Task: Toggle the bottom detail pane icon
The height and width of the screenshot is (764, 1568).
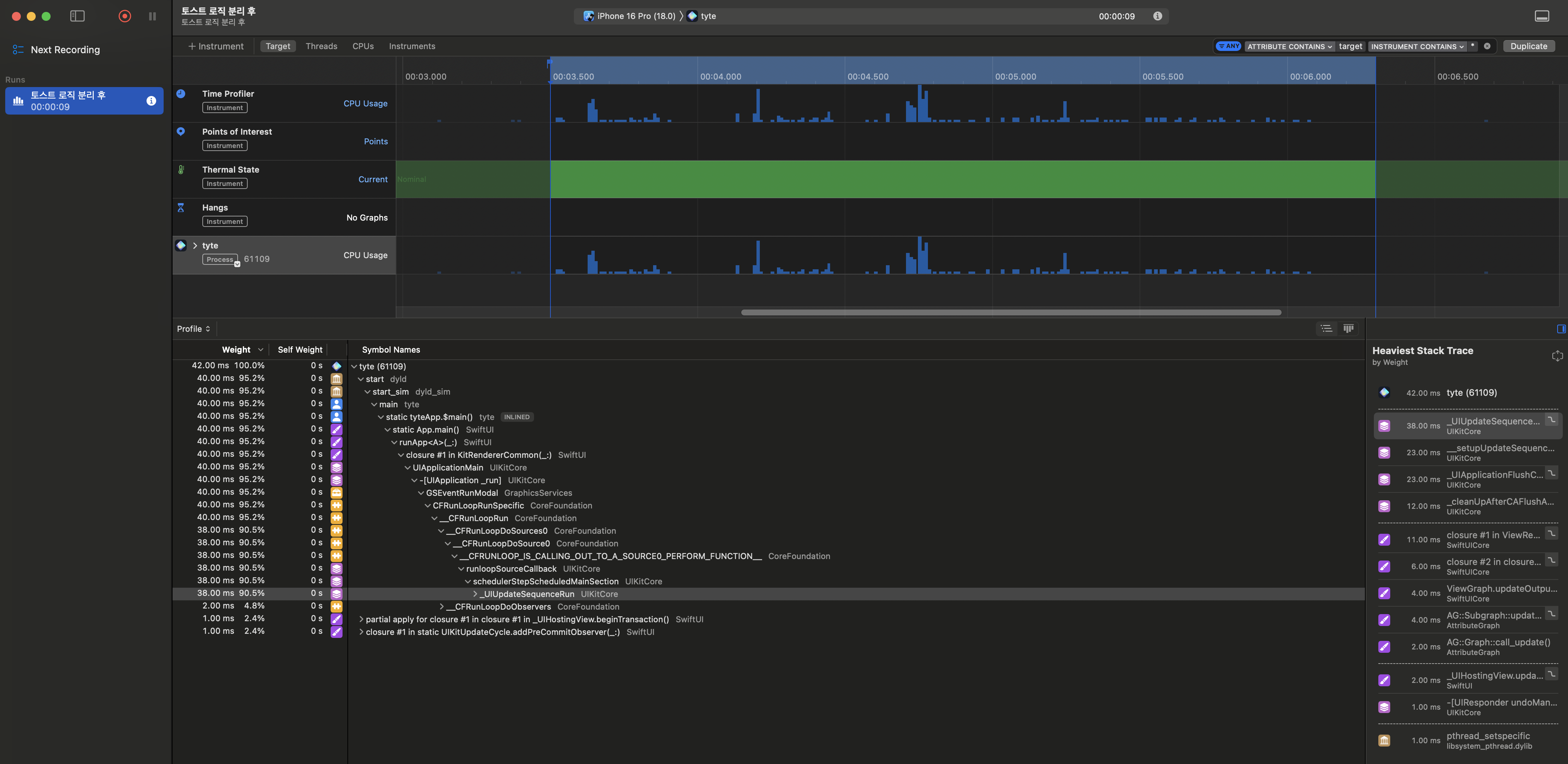Action: (1541, 16)
